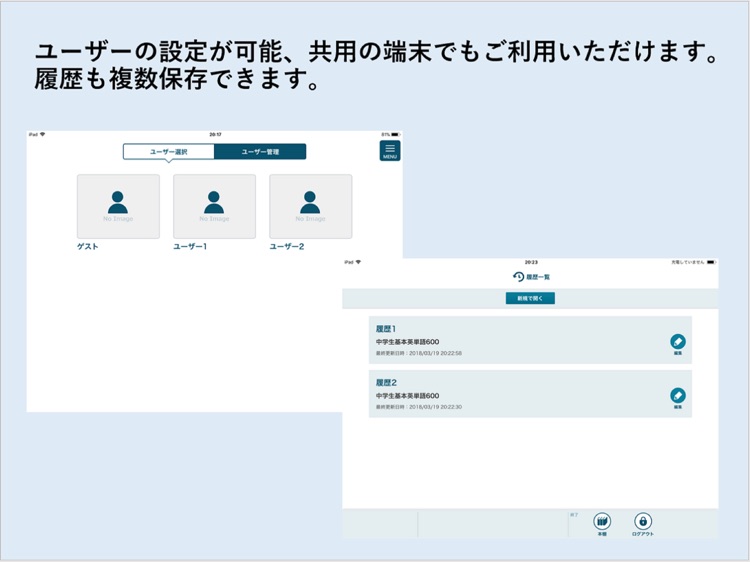
Task: Click the battery icon in the user screen status bar
Action: tap(396, 134)
